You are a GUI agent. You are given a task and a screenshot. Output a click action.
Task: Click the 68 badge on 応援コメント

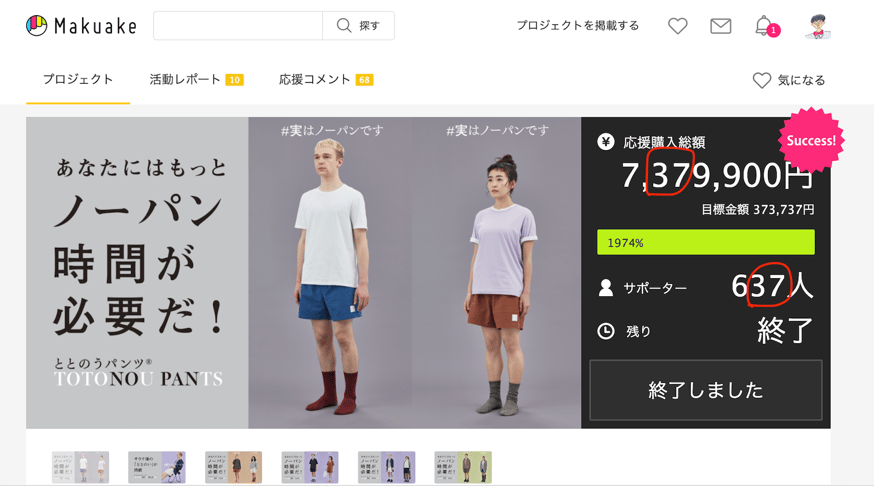[365, 80]
